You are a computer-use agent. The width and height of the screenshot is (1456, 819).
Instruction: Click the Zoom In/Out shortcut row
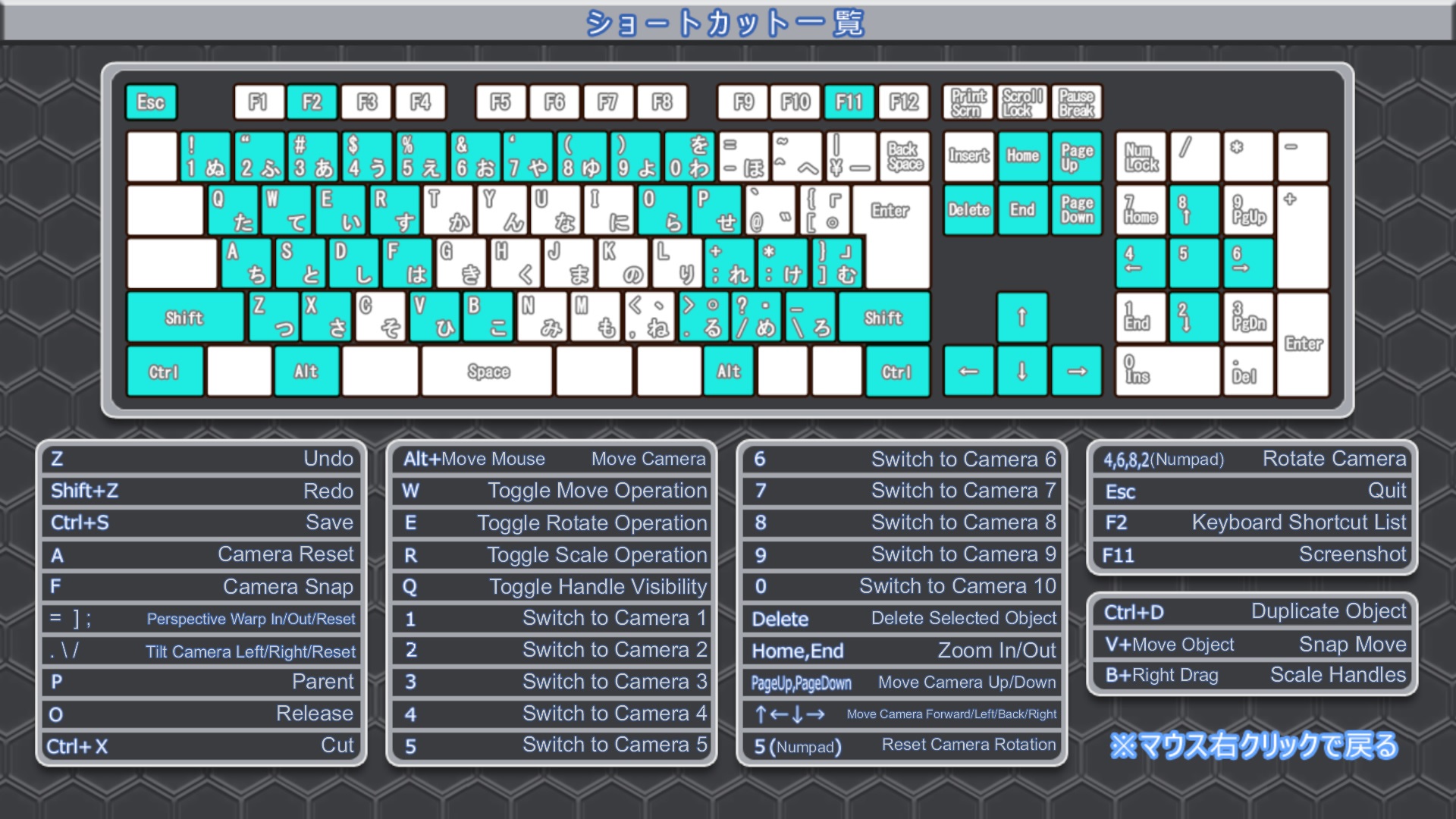pos(902,651)
